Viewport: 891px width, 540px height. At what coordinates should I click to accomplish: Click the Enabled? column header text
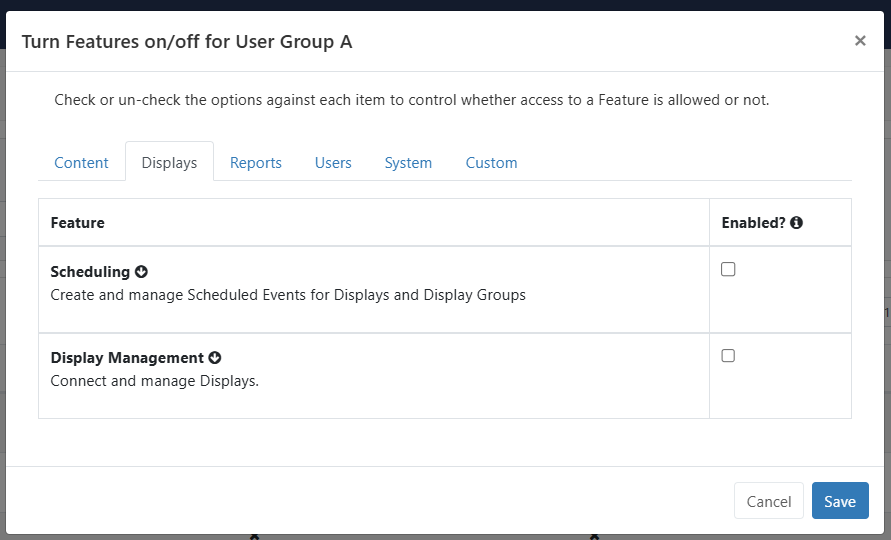(x=753, y=223)
